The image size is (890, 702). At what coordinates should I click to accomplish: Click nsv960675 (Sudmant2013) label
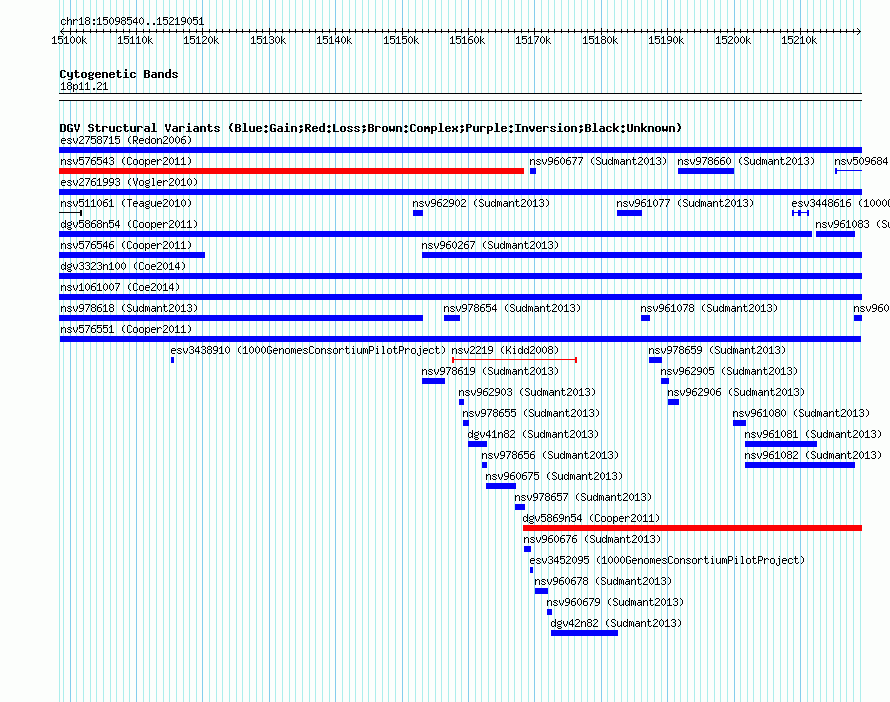[x=554, y=476]
